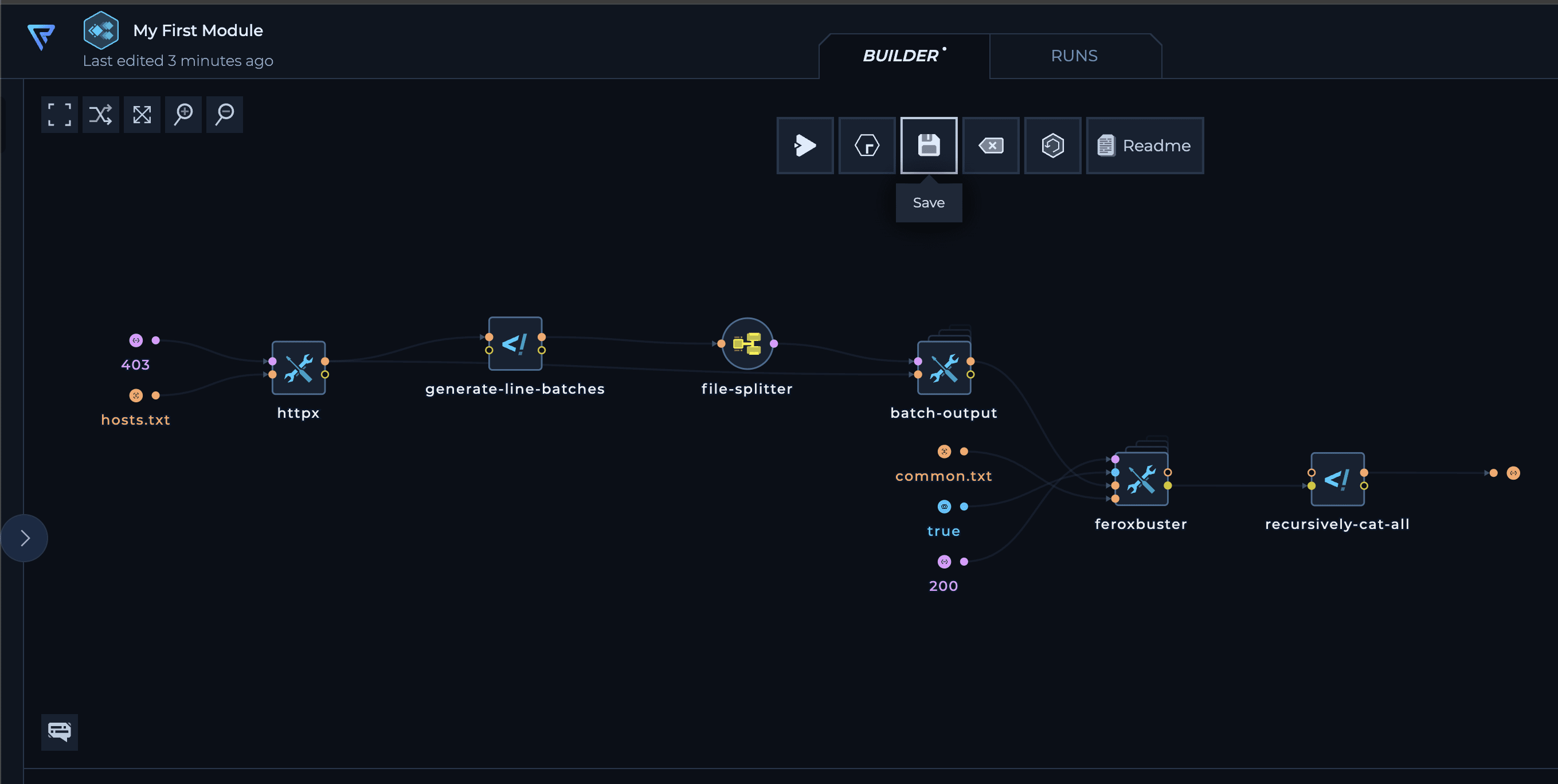Click the auto-layout shuffle icon
1558x784 pixels.
(x=100, y=114)
